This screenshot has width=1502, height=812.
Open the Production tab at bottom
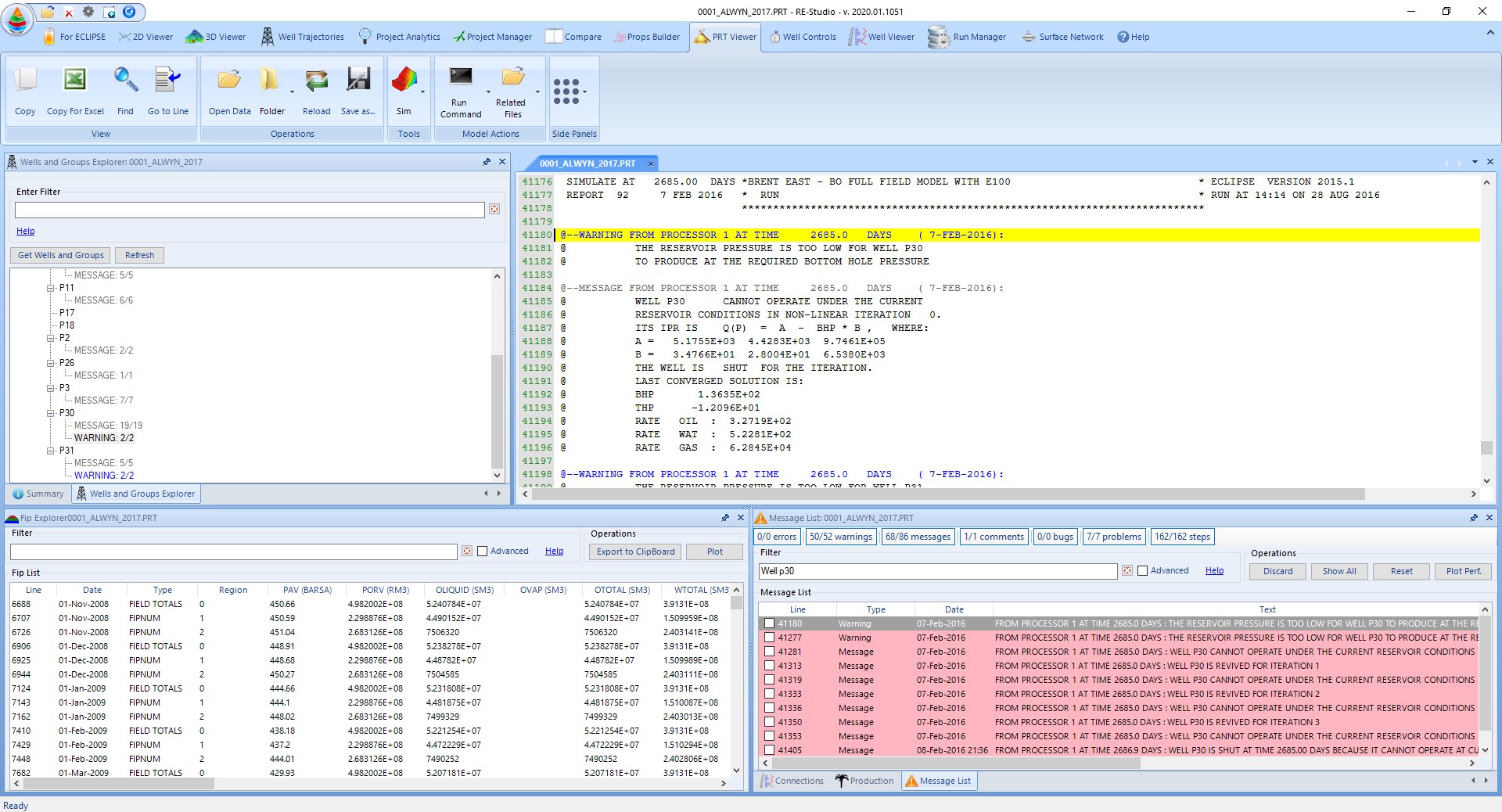pos(864,781)
